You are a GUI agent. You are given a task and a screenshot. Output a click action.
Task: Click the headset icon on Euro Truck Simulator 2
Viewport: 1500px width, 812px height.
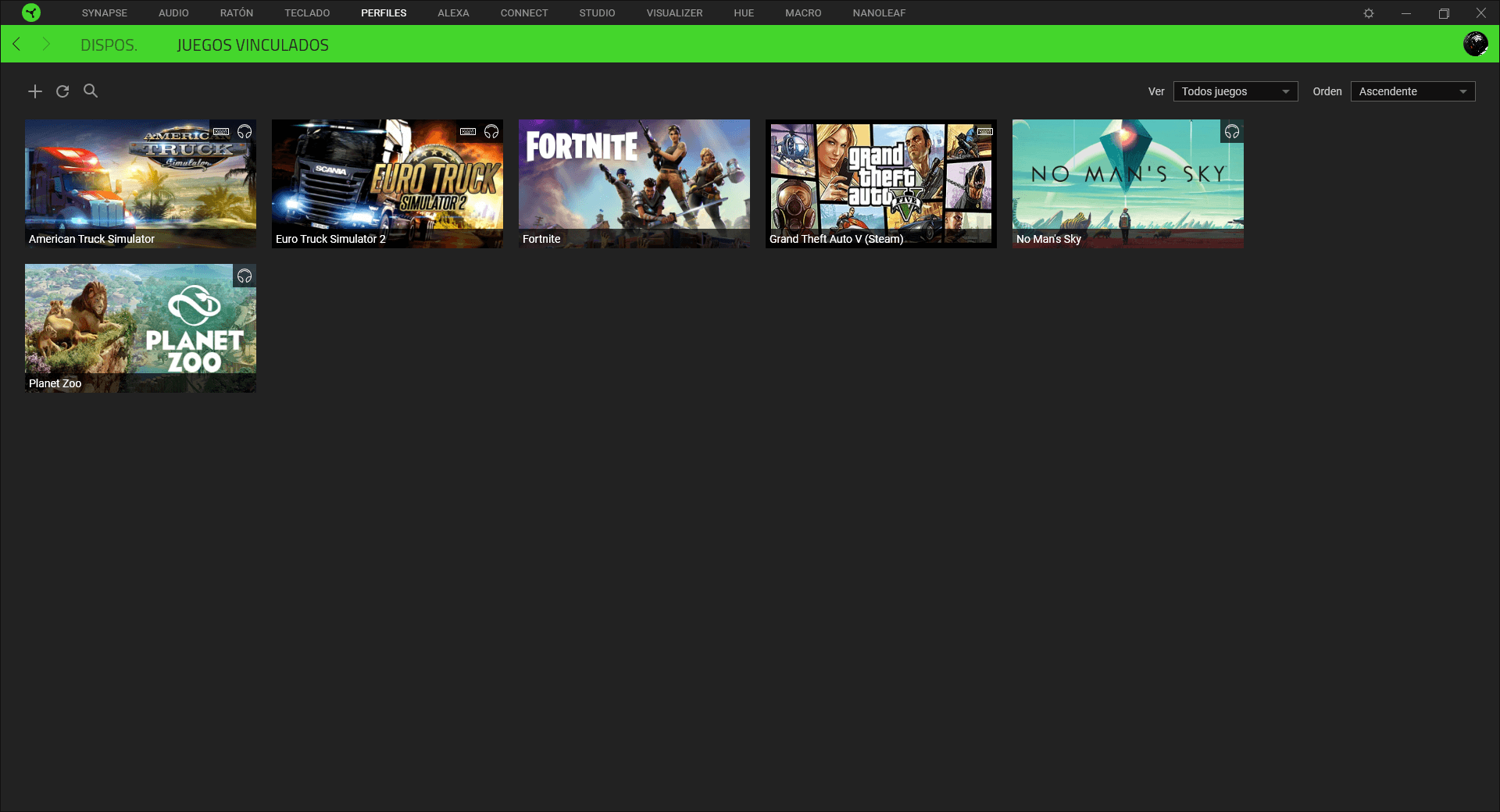tap(491, 131)
